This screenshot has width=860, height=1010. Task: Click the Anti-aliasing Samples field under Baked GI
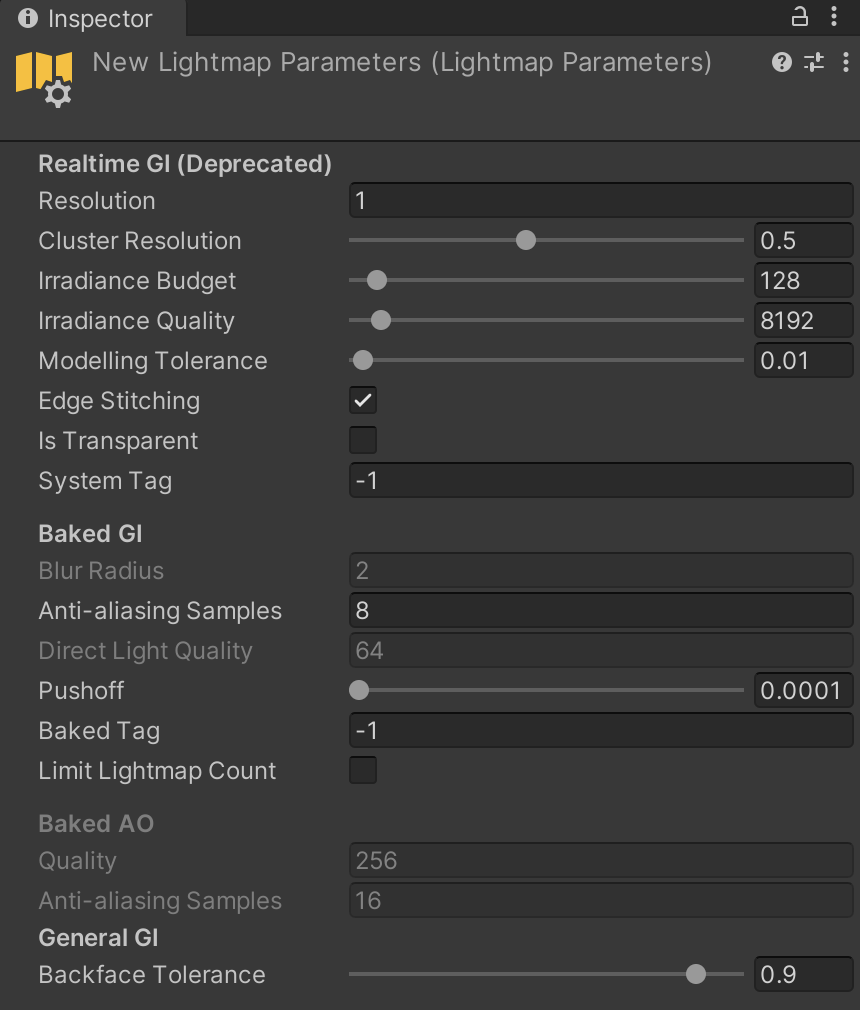coord(600,611)
